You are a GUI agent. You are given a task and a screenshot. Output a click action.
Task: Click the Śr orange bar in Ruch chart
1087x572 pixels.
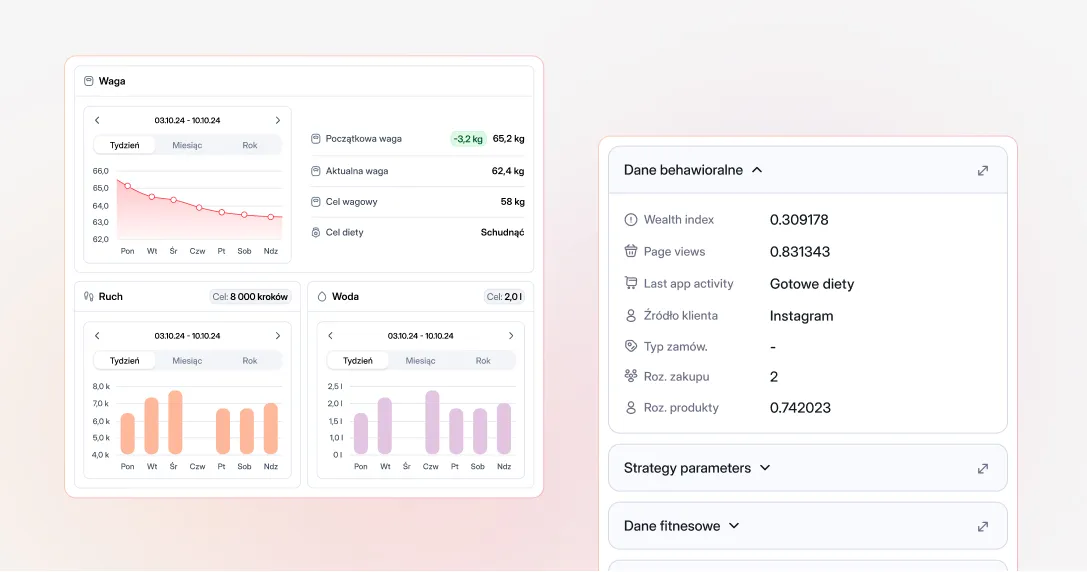175,422
